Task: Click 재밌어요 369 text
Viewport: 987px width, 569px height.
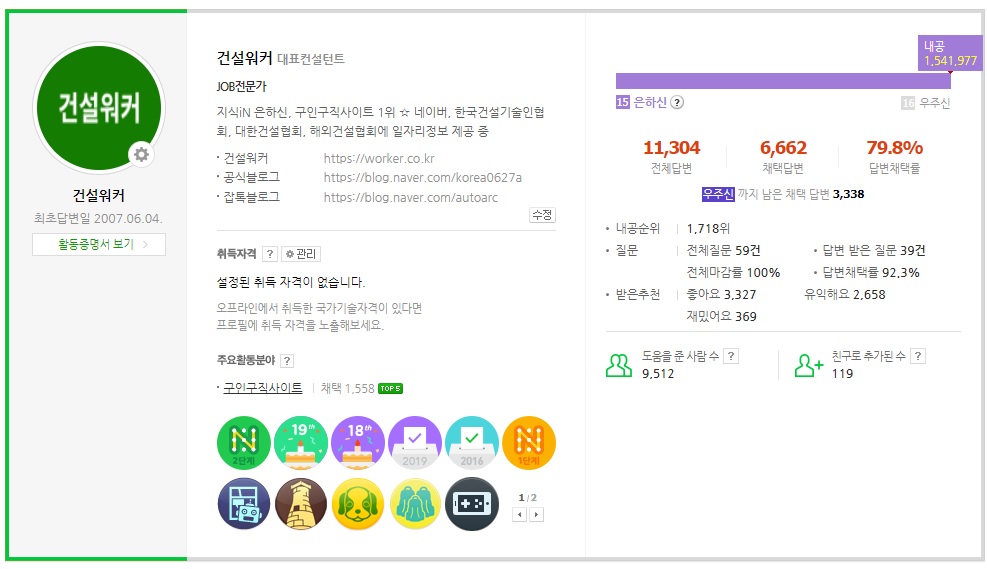Action: [721, 317]
